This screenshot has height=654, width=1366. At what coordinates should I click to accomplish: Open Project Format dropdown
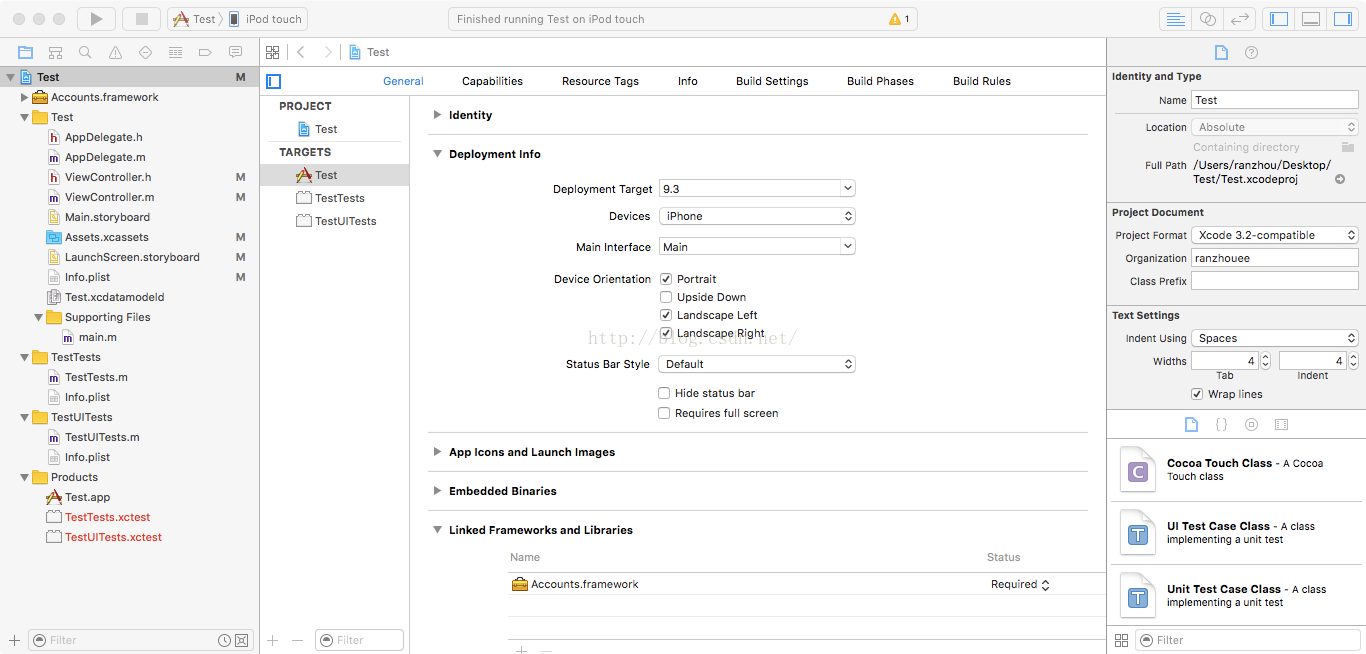point(1275,235)
